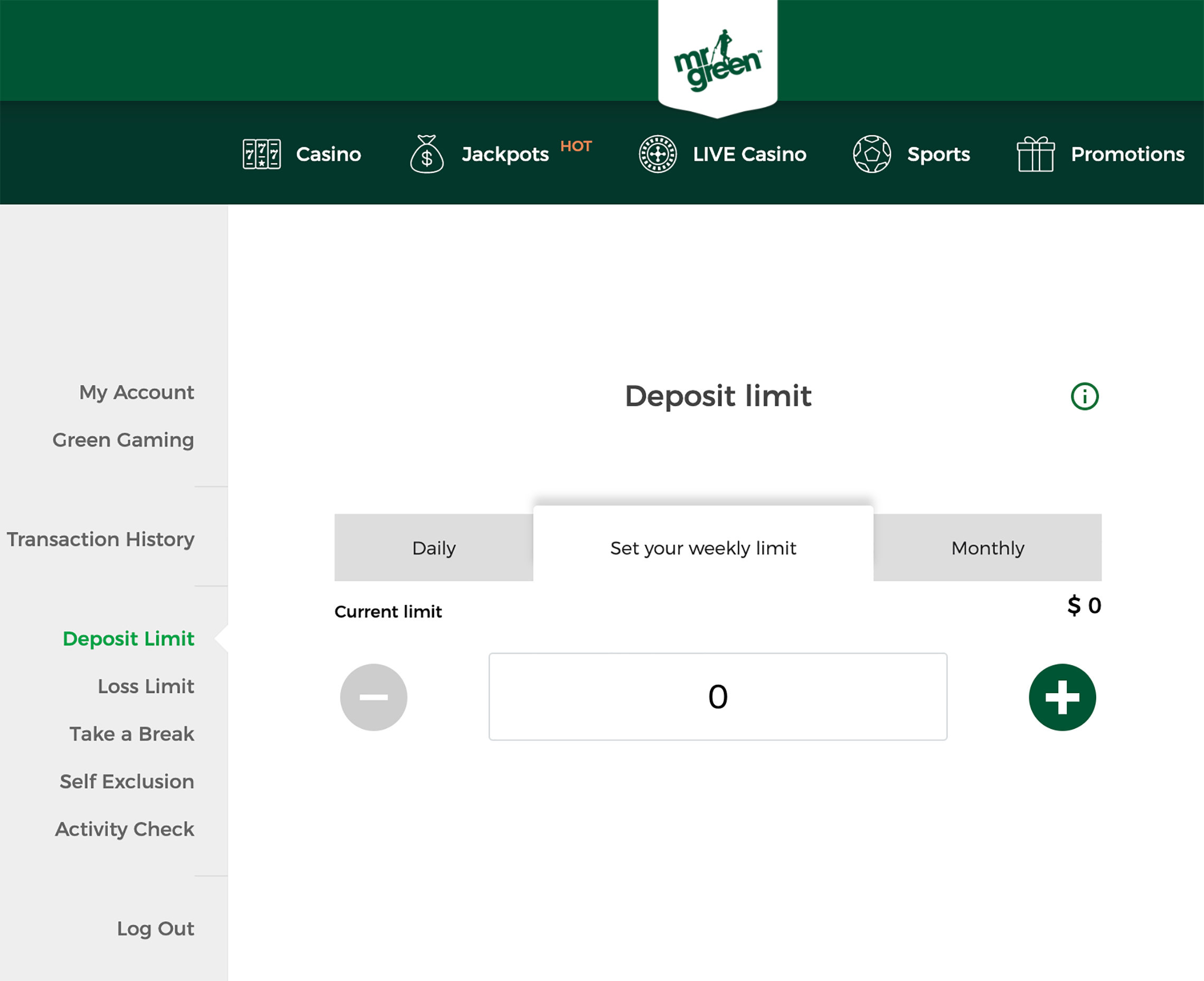Click the roulette wheel LIVE Casino icon

[657, 154]
